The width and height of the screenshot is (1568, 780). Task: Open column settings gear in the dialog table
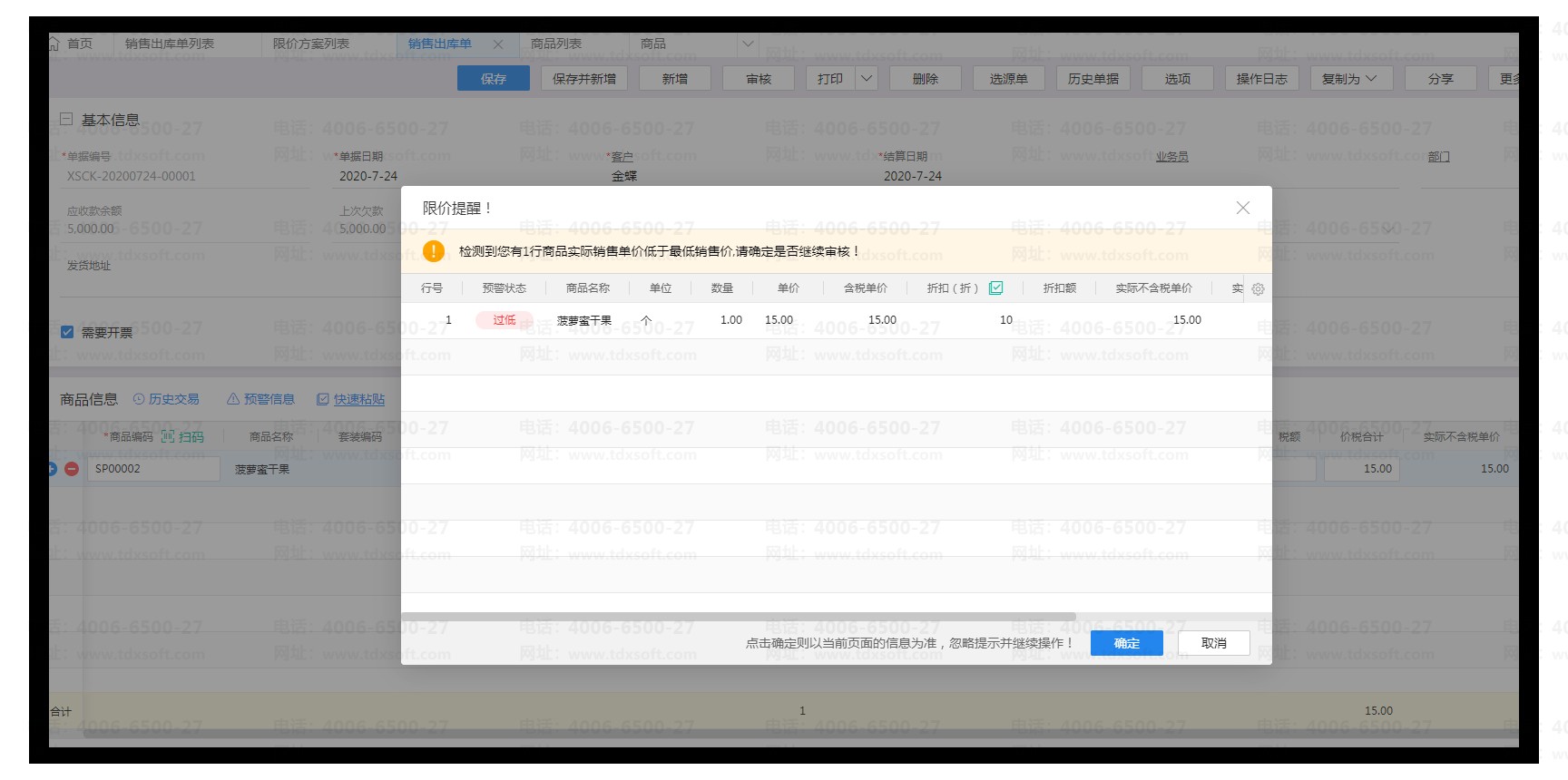[1258, 289]
